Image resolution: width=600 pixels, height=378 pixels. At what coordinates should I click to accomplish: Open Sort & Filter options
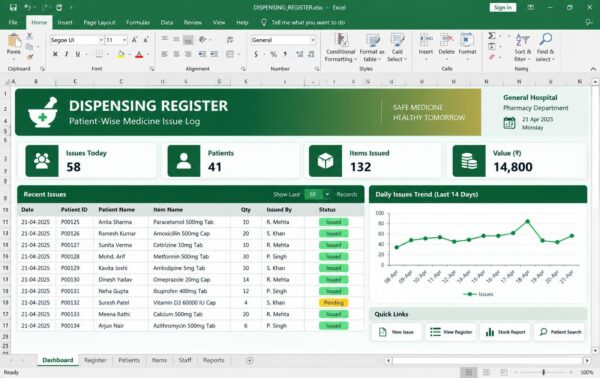522,48
